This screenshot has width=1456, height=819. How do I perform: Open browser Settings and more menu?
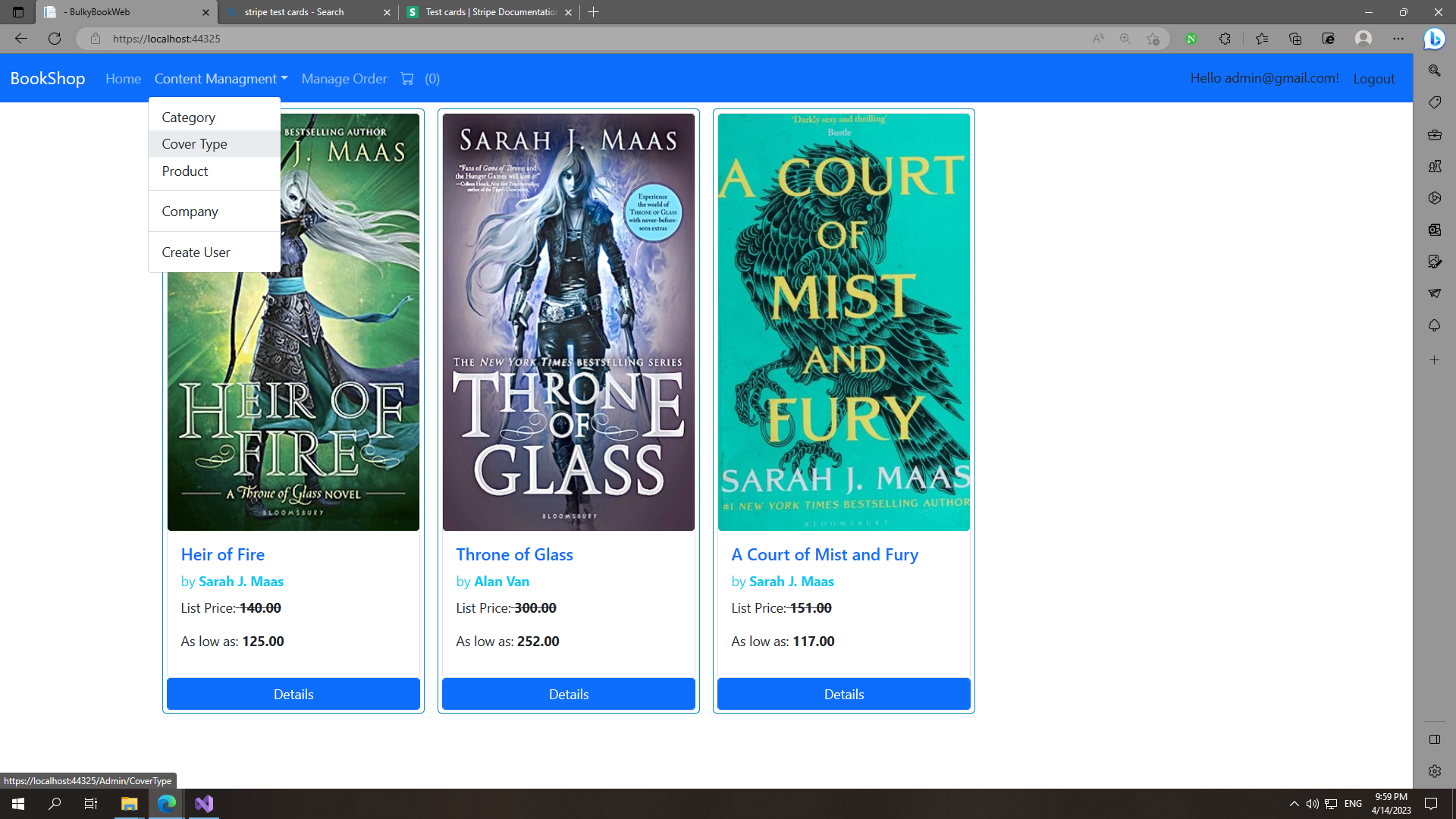point(1398,39)
